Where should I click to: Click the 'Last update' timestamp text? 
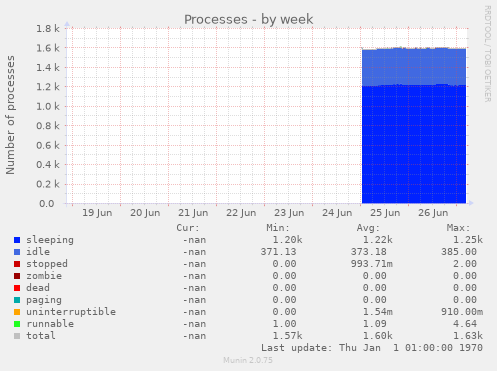tap(372, 348)
